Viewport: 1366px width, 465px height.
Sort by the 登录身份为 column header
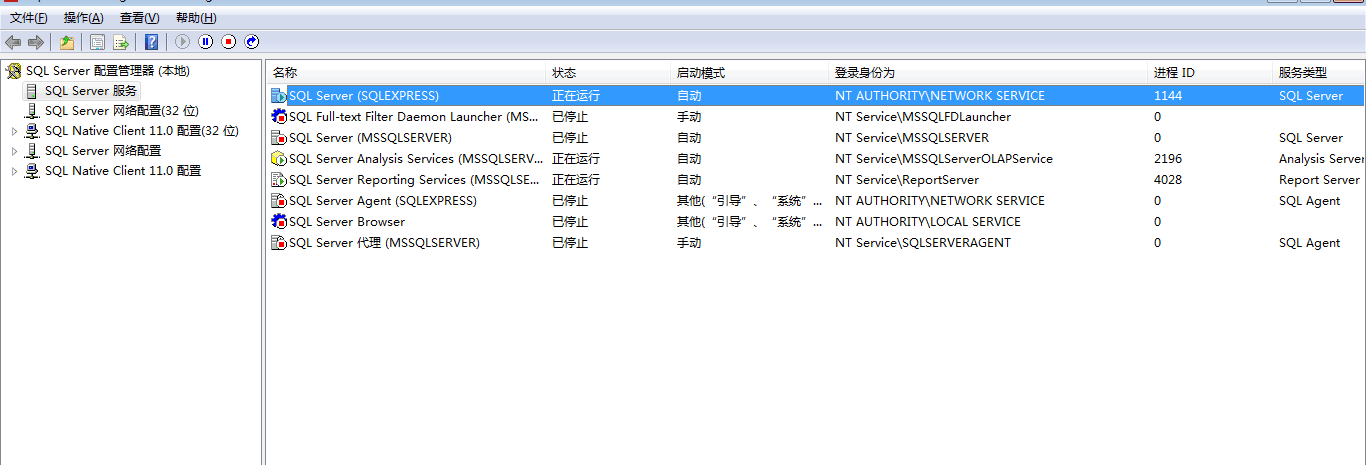point(989,73)
